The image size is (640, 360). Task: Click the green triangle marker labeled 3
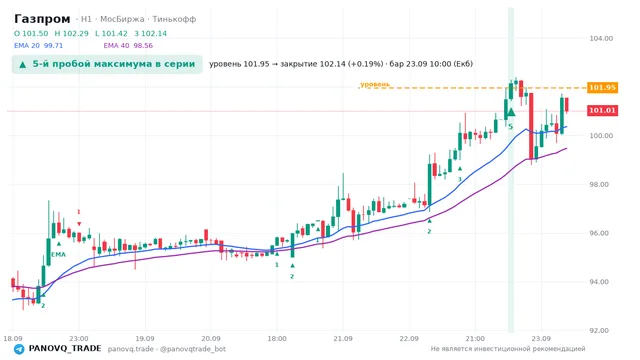coord(460,169)
